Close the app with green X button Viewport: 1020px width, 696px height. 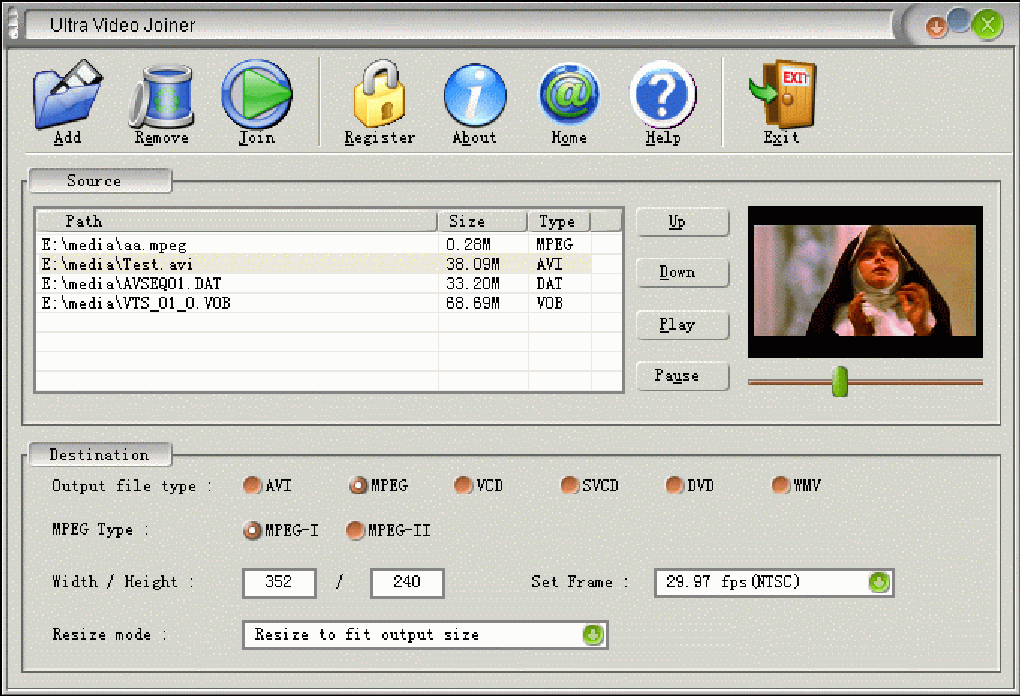(987, 25)
